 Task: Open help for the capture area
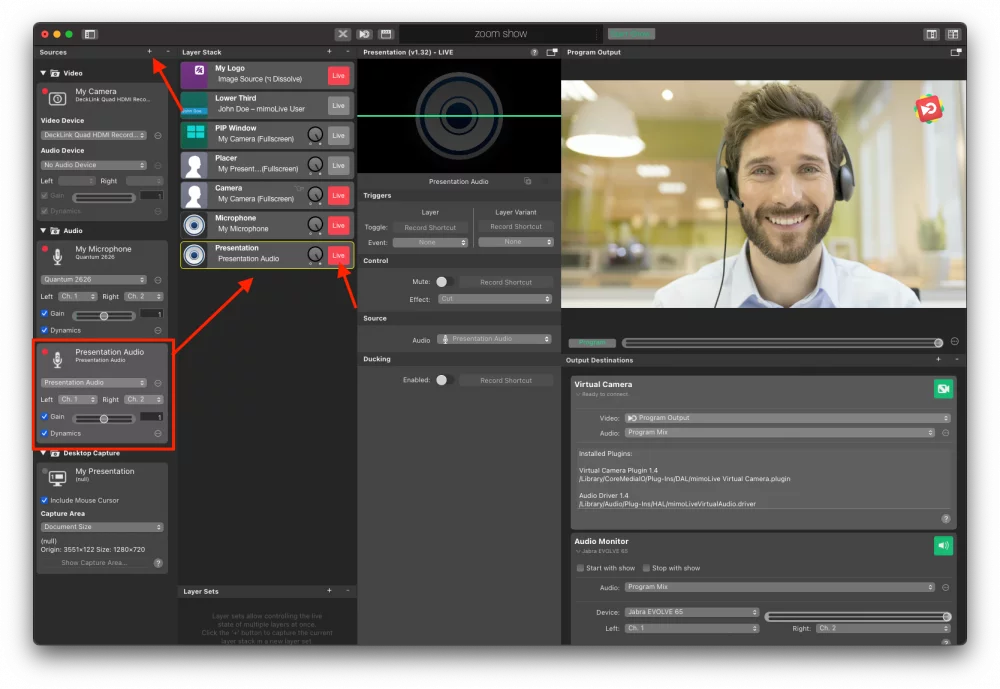pyautogui.click(x=158, y=563)
